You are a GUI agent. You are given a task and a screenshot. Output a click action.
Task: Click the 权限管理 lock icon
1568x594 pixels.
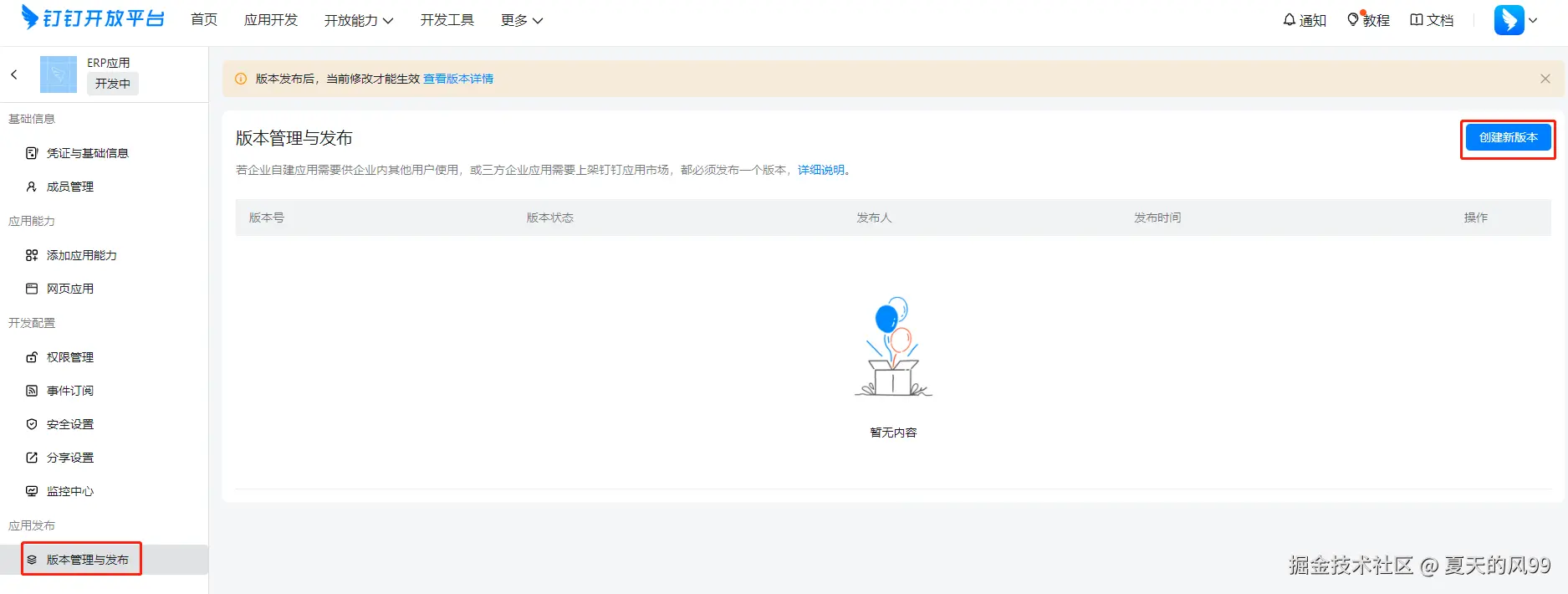click(x=32, y=357)
